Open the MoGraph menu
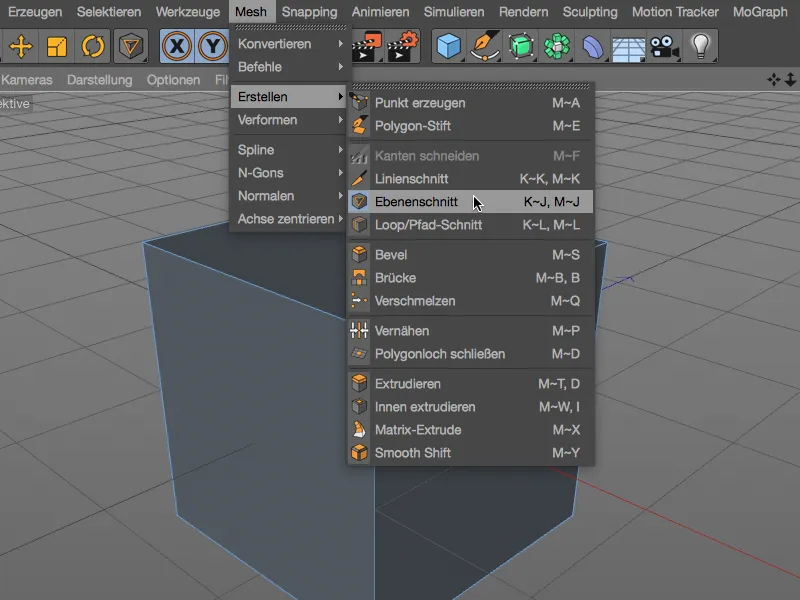 point(760,12)
